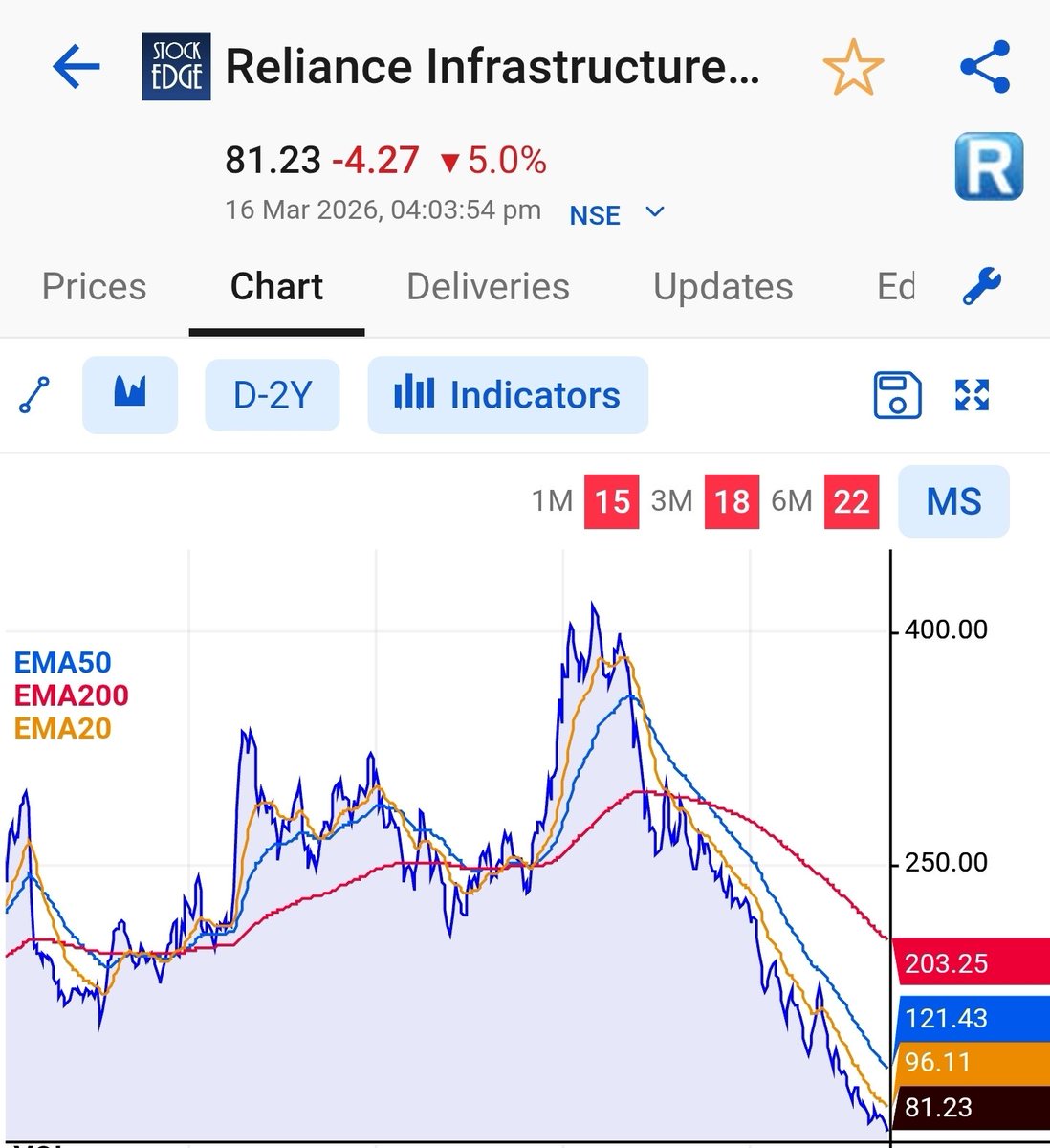Image resolution: width=1050 pixels, height=1148 pixels.
Task: Tap the 3M label
Action: [671, 501]
